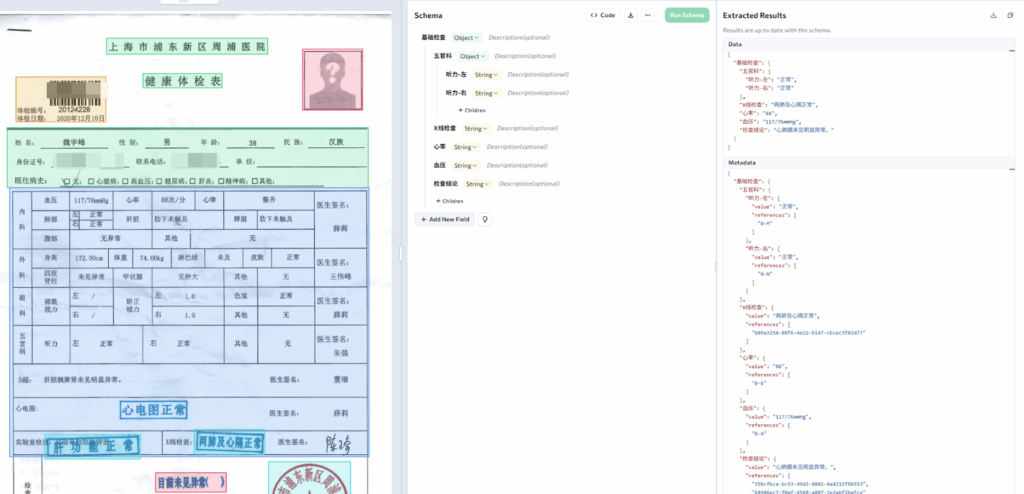Viewport: 1024px width, 494px height.
Task: Click the Add New Field button
Action: coord(445,219)
